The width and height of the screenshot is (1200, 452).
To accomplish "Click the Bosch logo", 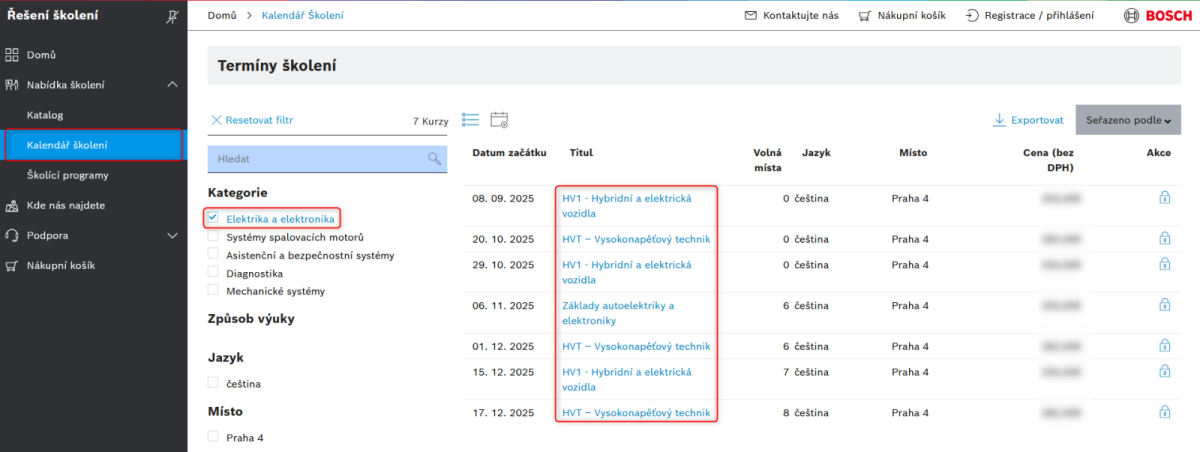I will click(1157, 16).
